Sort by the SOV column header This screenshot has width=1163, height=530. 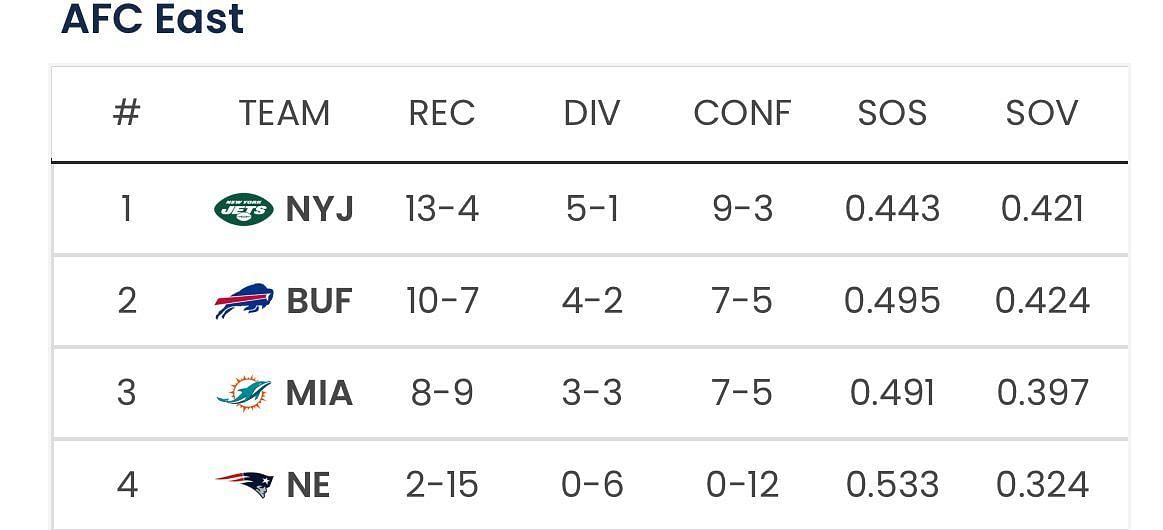coord(1042,113)
